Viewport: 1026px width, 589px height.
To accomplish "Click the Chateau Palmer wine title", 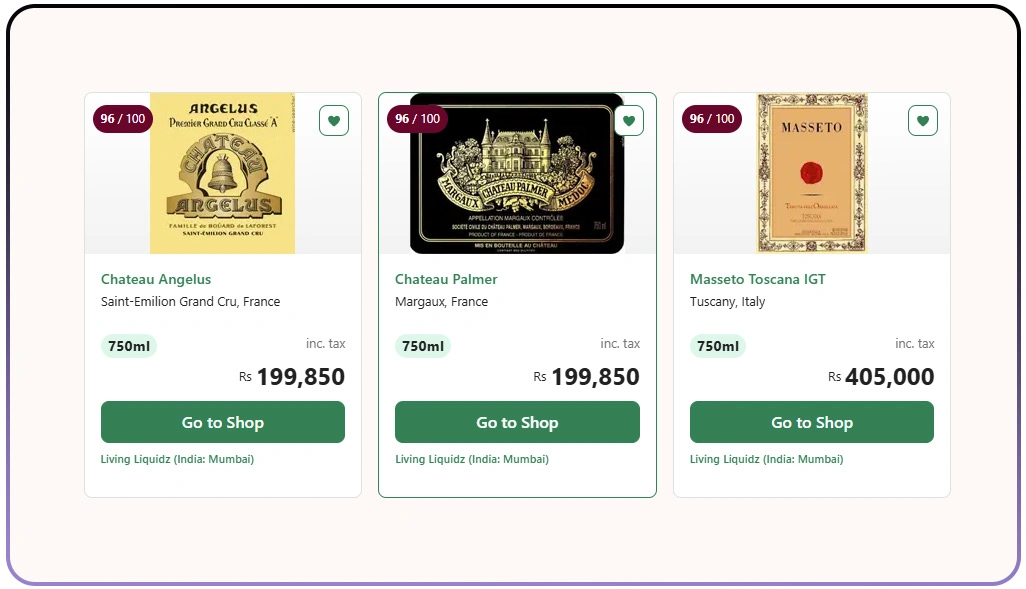I will tap(446, 279).
